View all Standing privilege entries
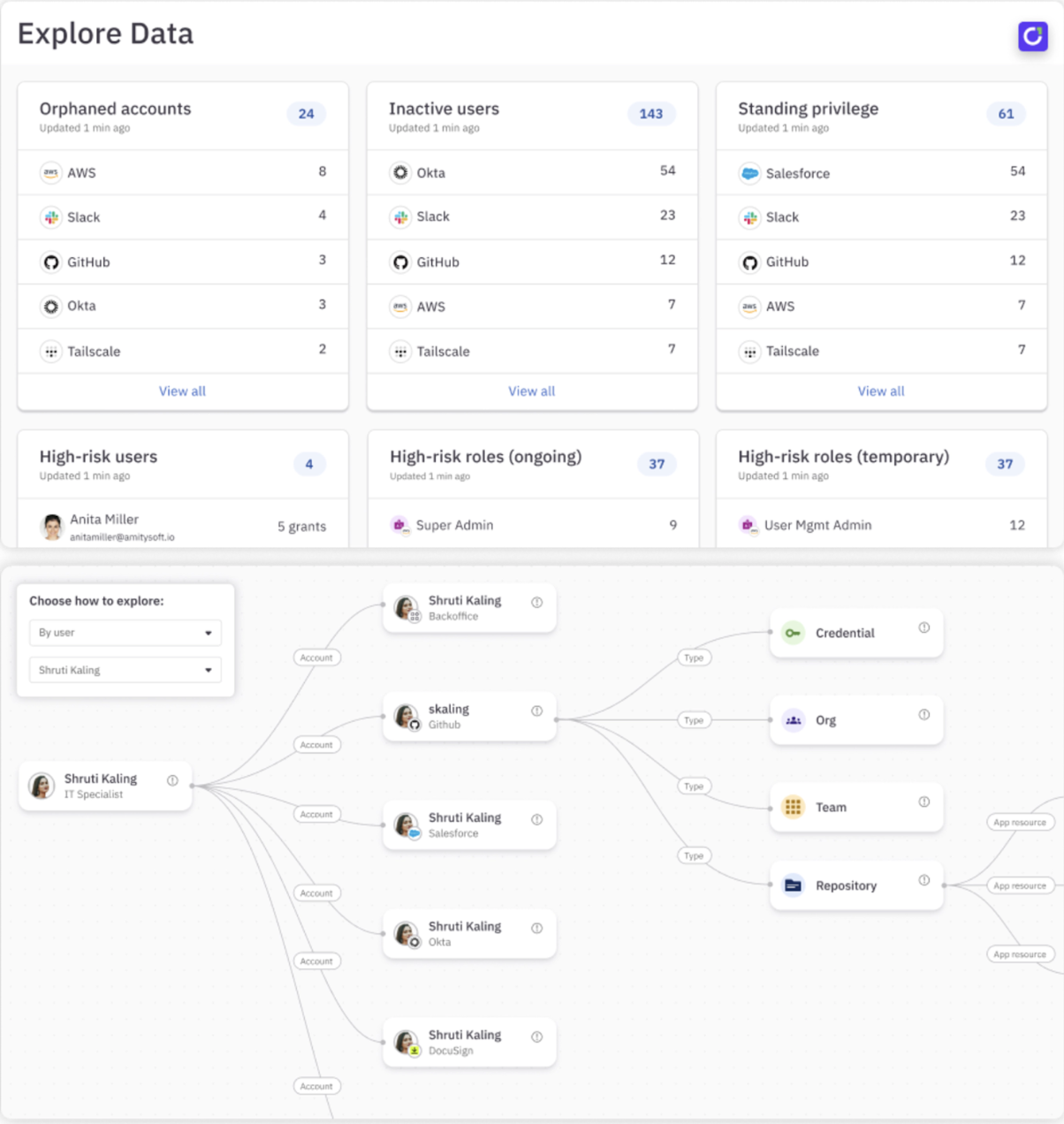This screenshot has width=1064, height=1124. pos(880,391)
